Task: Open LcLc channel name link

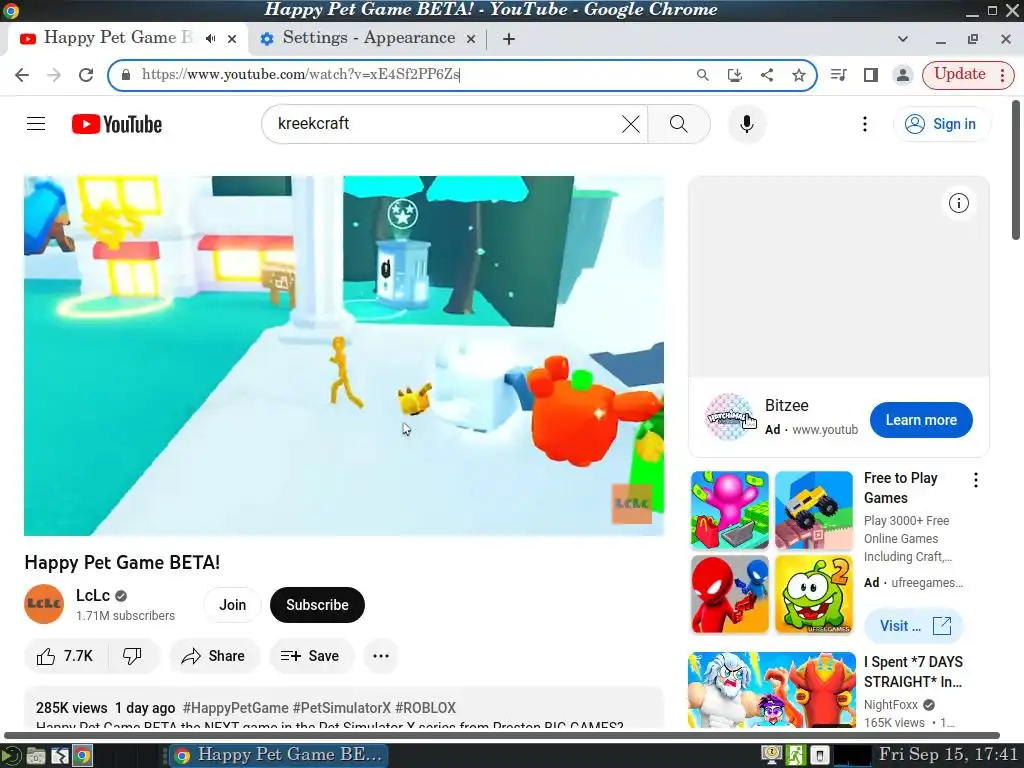Action: [x=93, y=595]
